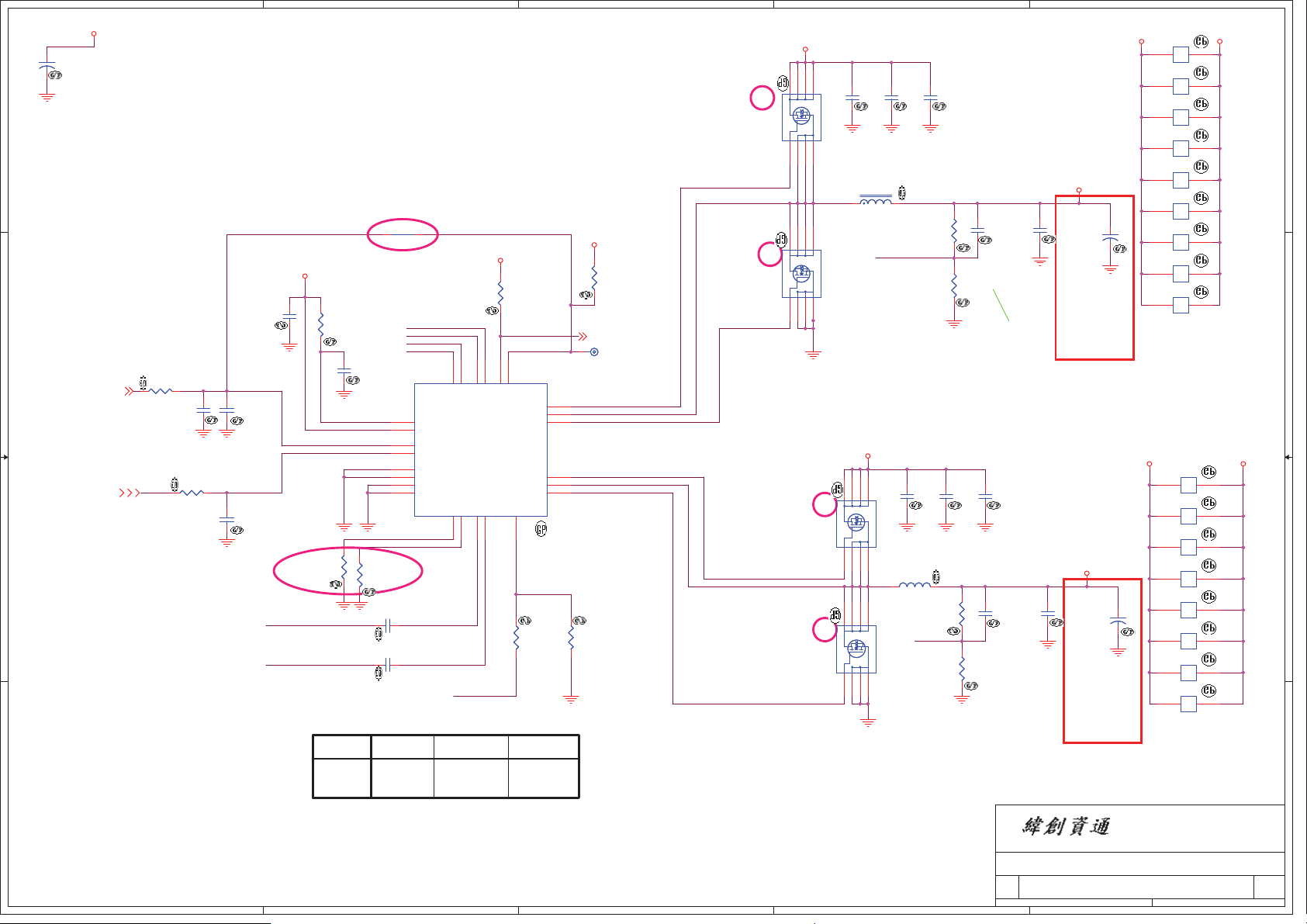Select the high-side MOSFET of lower phase
Viewport: 1307px width, 924px height.
(x=856, y=524)
